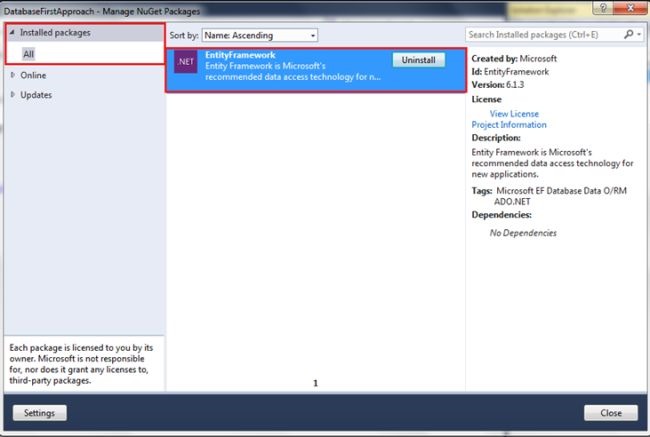Select the All installed packages item
The height and width of the screenshot is (437, 650).
coord(29,54)
